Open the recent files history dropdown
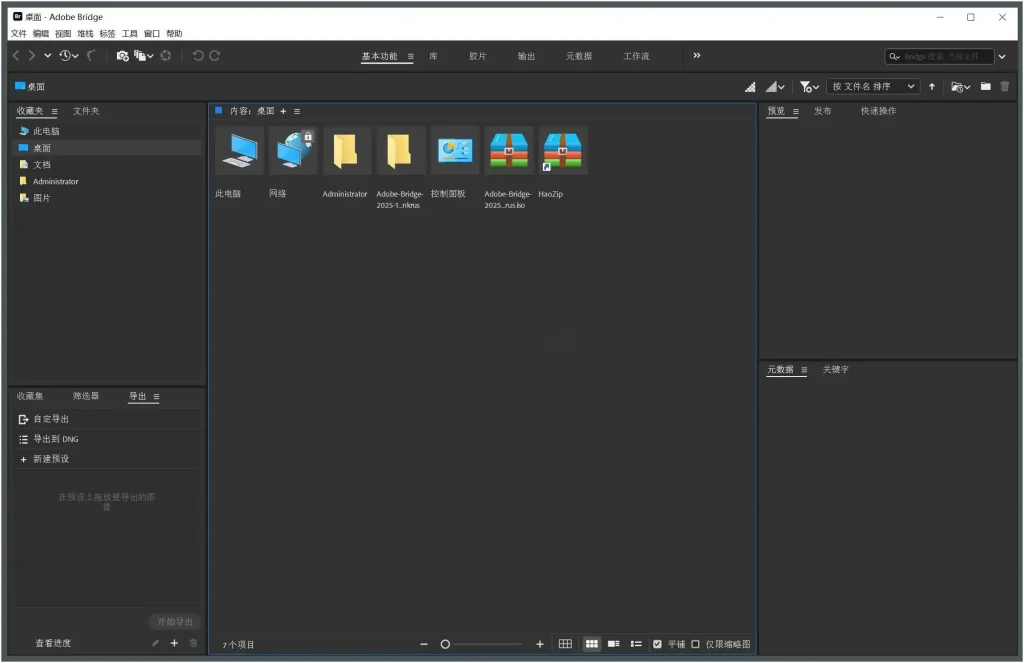 (69, 56)
